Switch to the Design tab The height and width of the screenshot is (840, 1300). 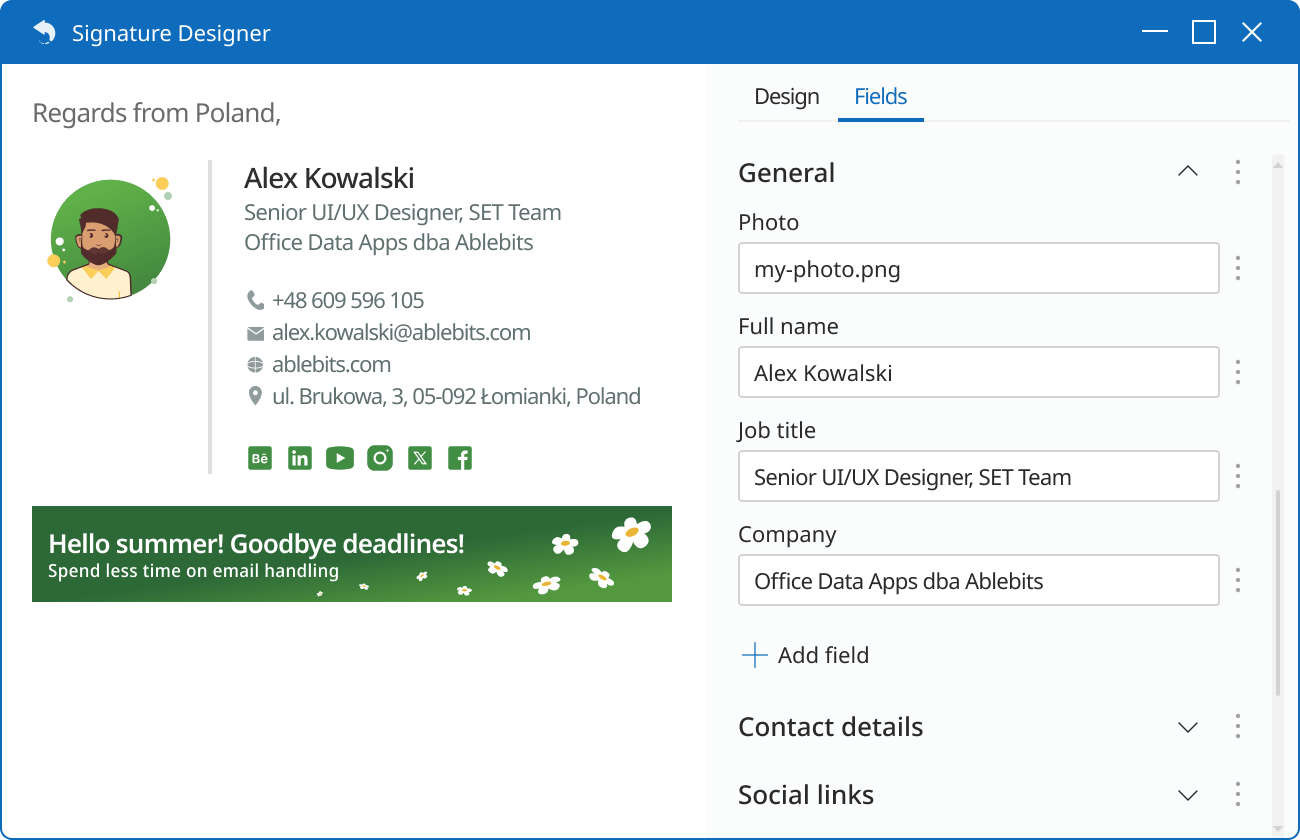(786, 96)
